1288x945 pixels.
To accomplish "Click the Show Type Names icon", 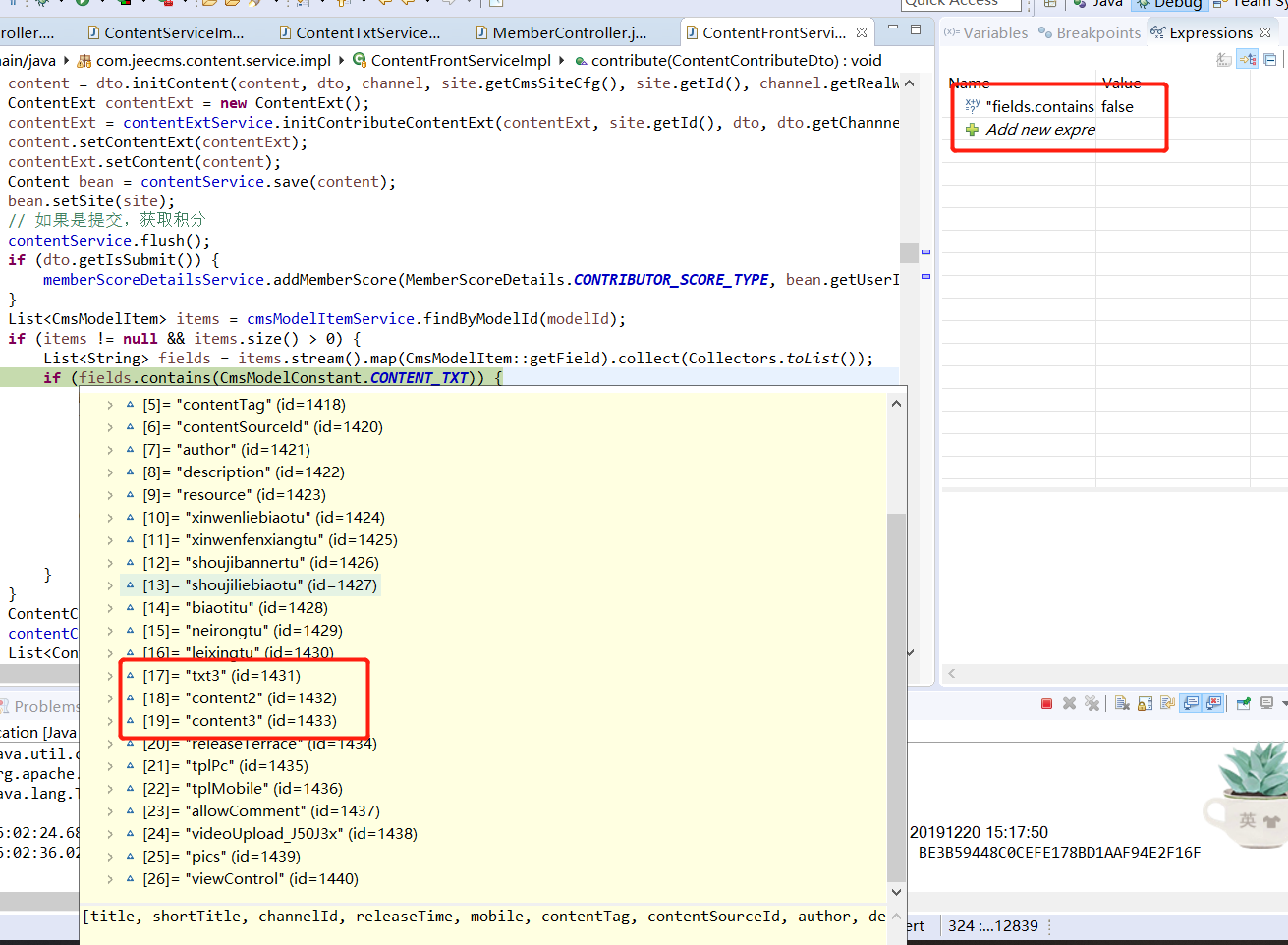I will point(1224,60).
